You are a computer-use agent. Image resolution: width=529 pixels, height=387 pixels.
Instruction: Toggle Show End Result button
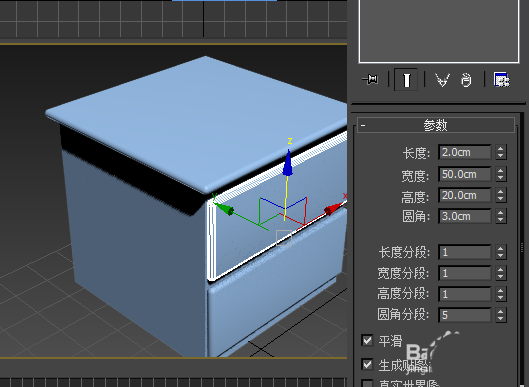coord(406,80)
